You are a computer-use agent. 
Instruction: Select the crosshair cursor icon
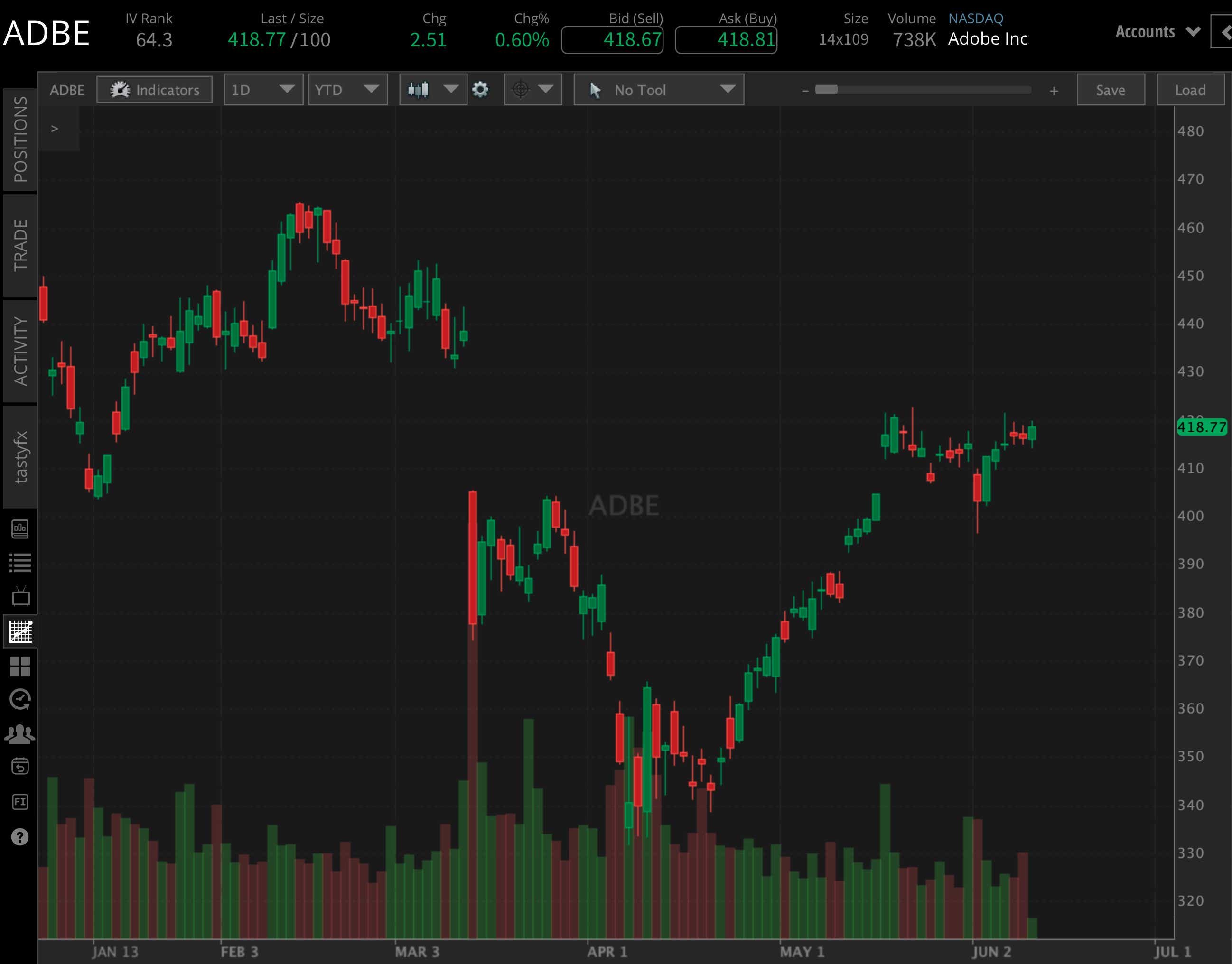(521, 89)
